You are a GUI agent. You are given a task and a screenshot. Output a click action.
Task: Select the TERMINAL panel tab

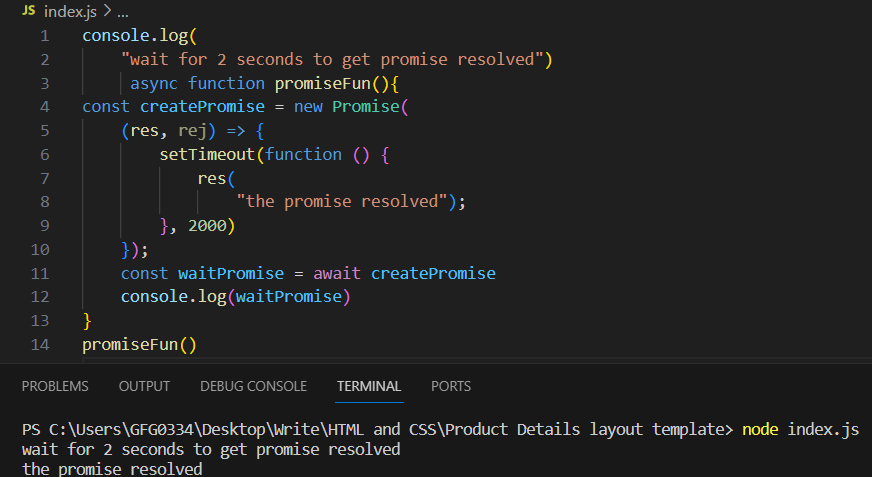pos(369,385)
